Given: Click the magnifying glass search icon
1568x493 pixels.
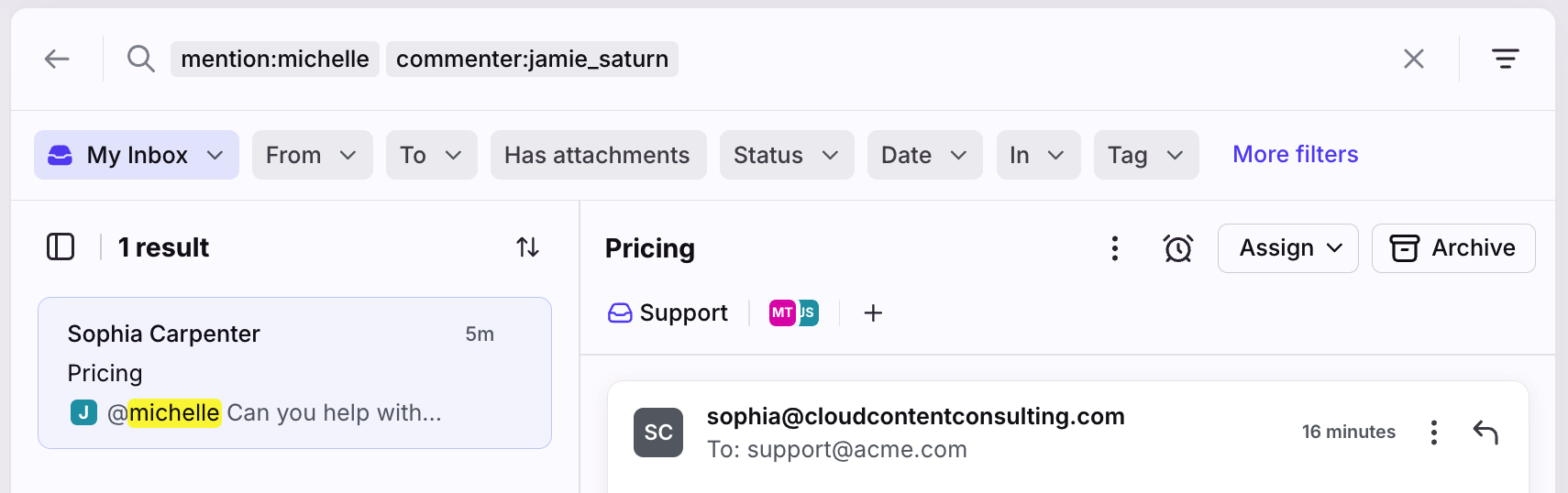Looking at the screenshot, I should (x=140, y=60).
